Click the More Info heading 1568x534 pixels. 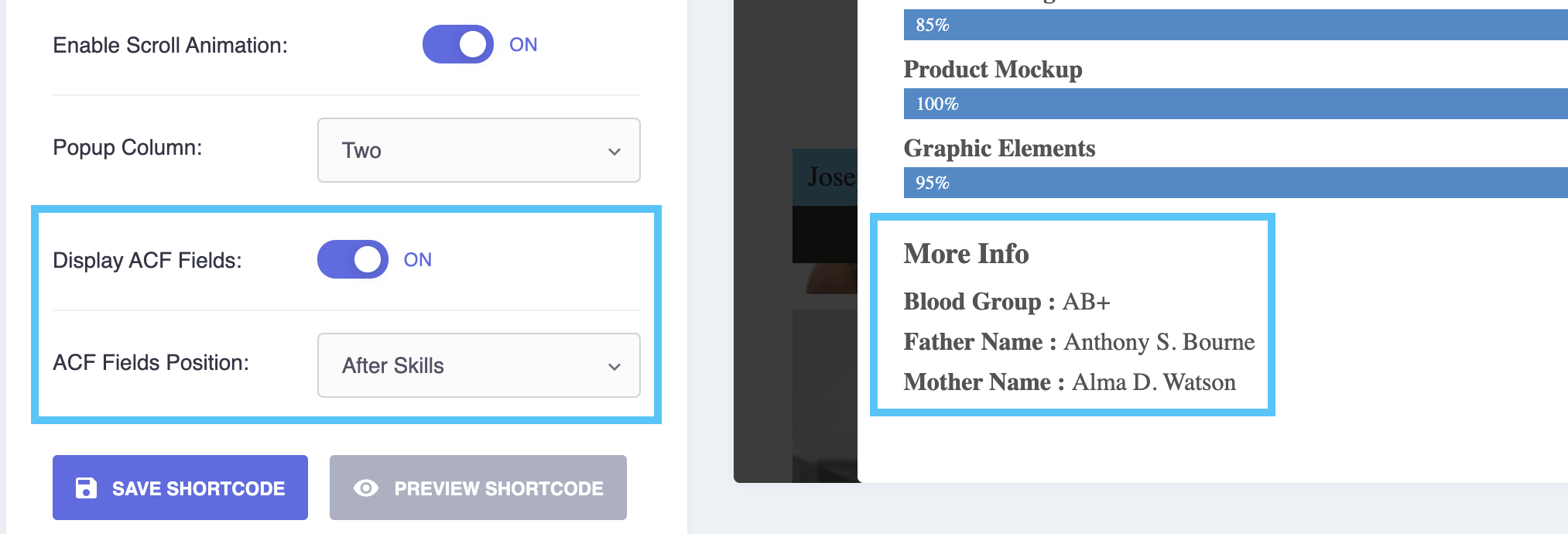point(966,254)
